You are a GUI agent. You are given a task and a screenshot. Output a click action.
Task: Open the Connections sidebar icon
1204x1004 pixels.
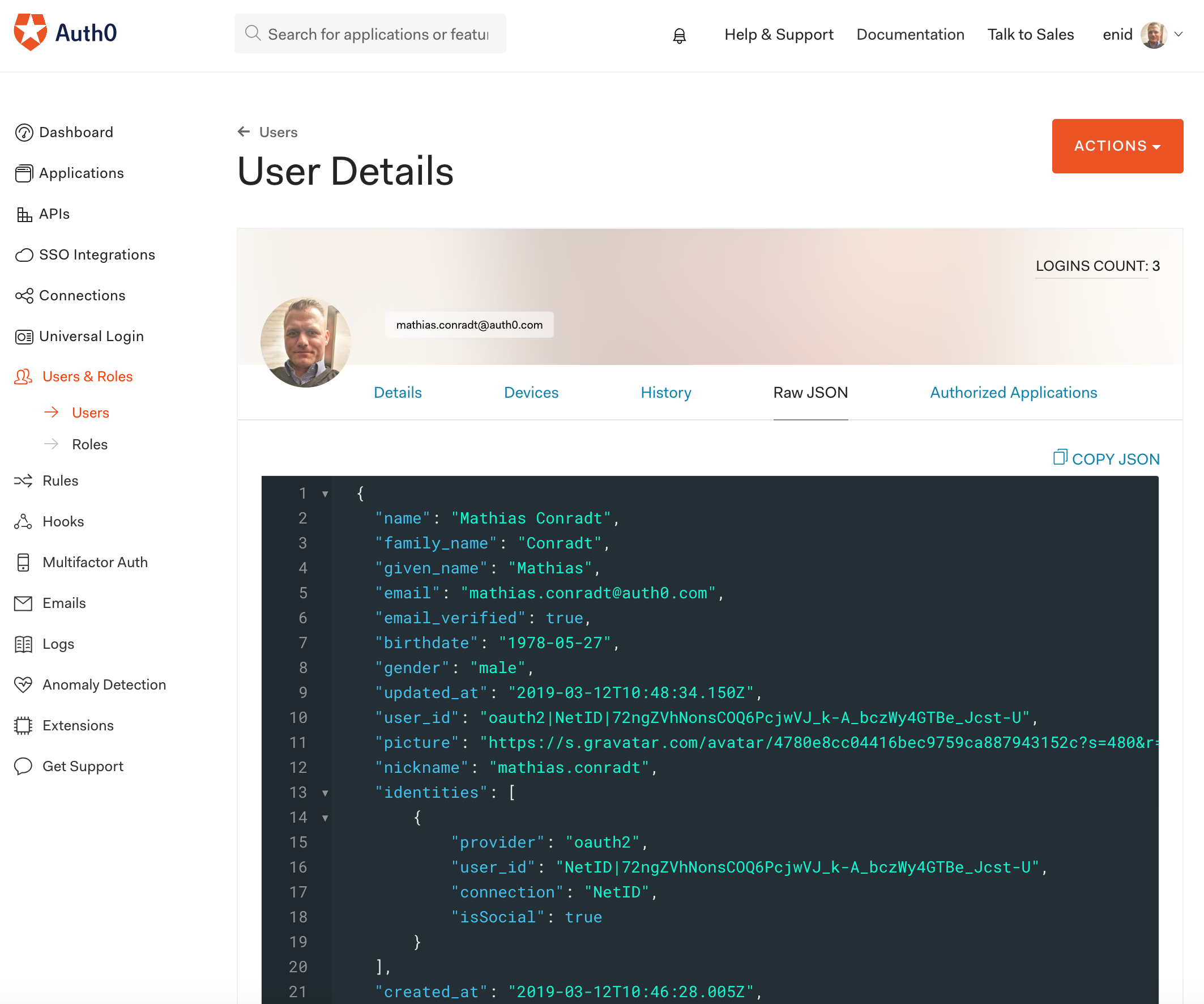click(24, 295)
